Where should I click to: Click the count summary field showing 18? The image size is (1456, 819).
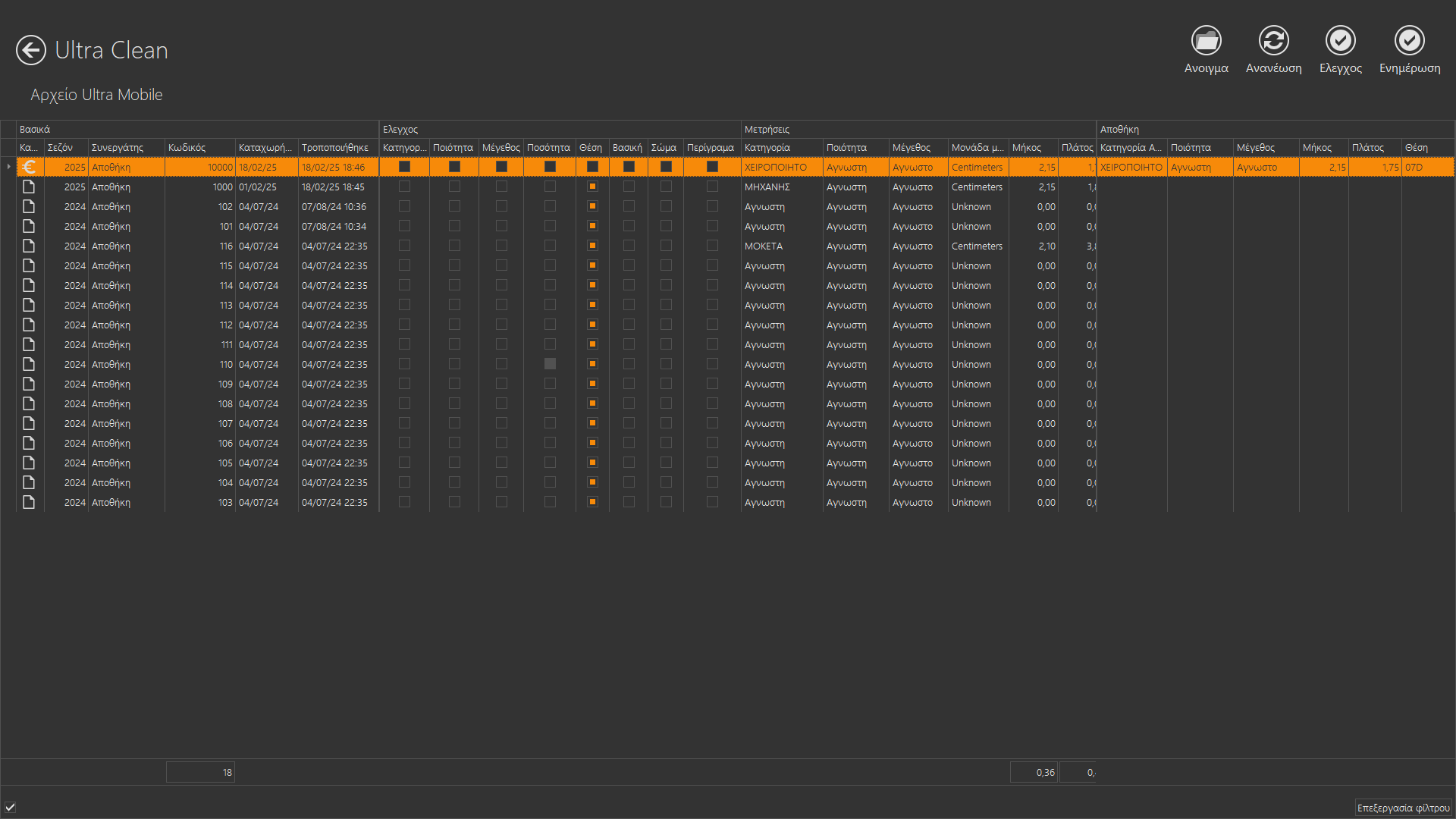[200, 772]
